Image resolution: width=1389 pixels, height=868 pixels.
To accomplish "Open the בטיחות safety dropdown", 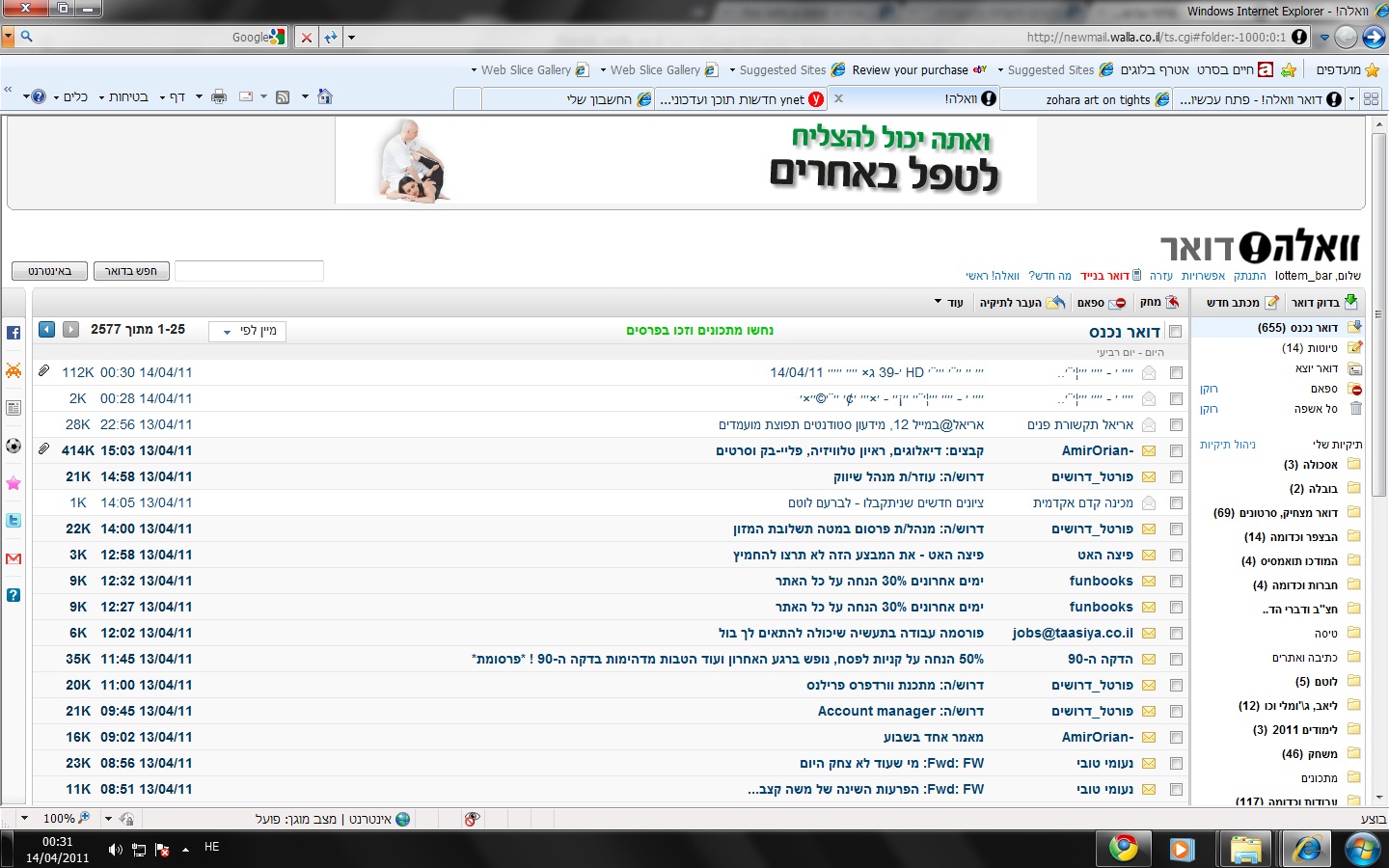I will coord(123,96).
